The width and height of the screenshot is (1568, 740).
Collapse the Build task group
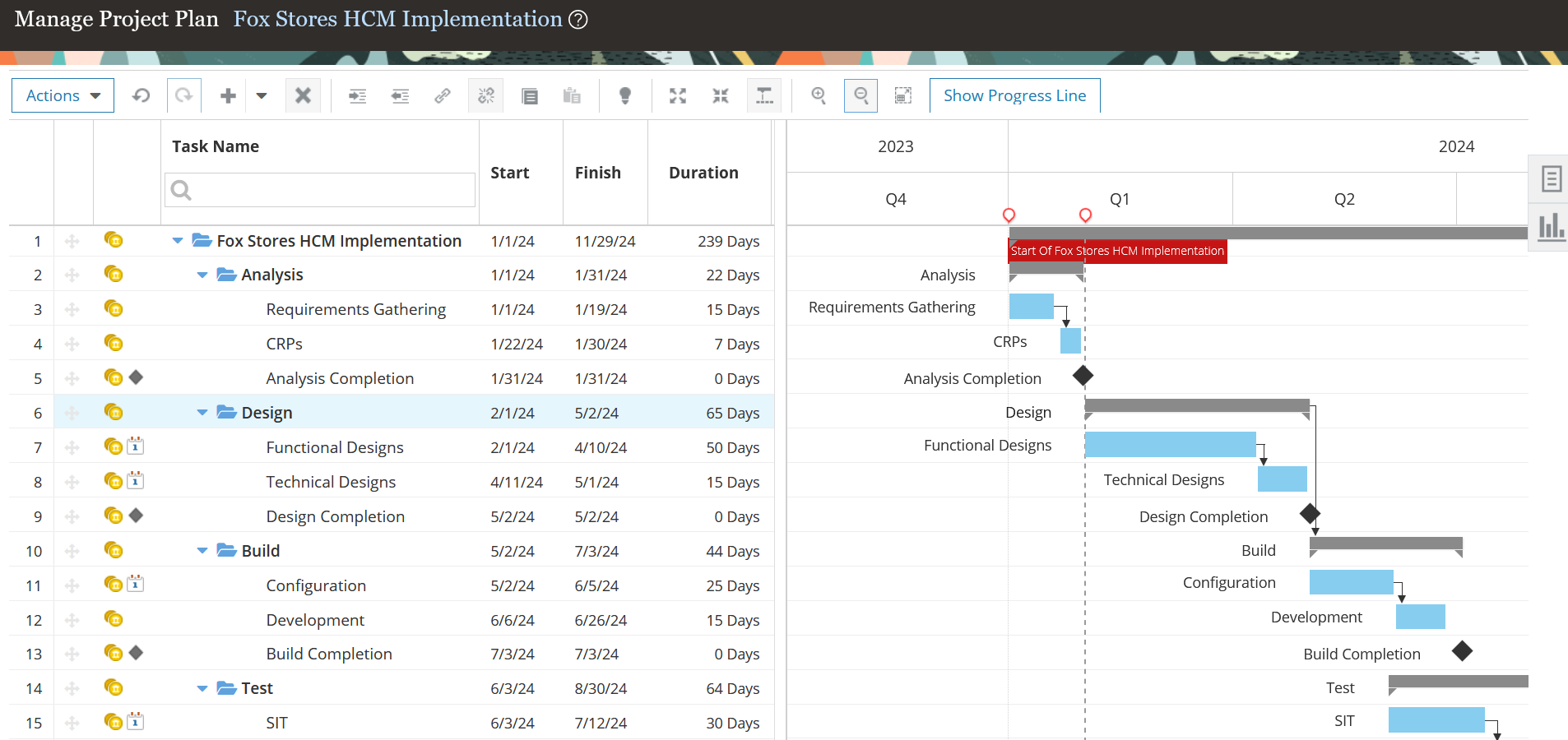point(202,551)
